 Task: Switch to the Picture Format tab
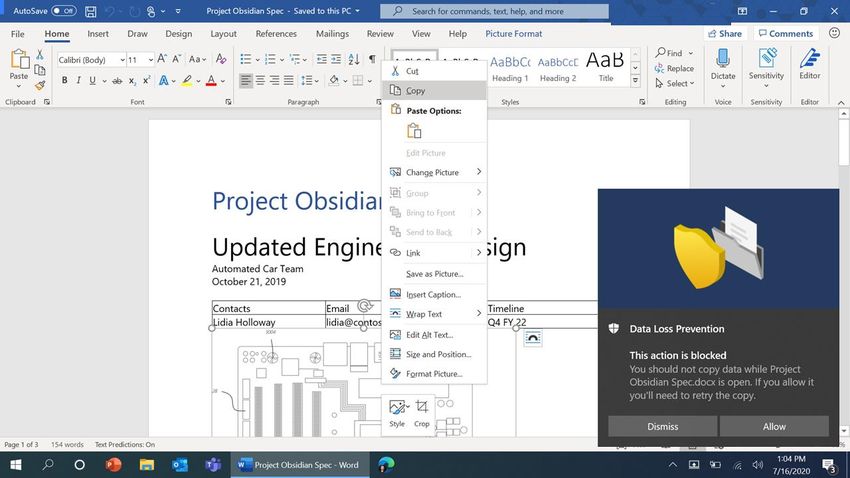click(x=513, y=33)
